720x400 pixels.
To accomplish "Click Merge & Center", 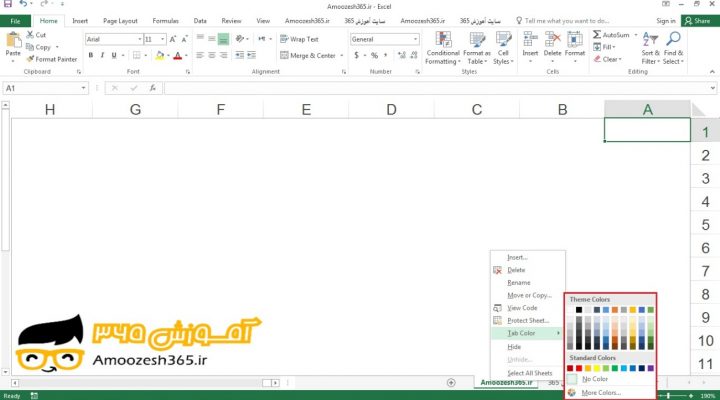I will [x=308, y=56].
